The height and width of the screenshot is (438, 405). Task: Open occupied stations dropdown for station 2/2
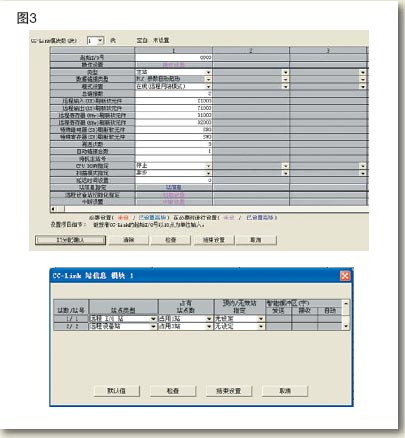point(209,326)
